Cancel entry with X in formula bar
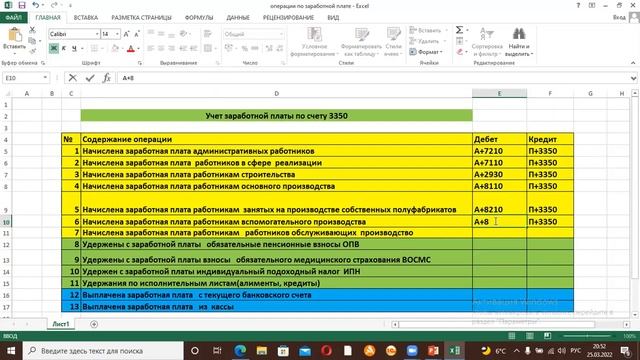This screenshot has height=360, width=640. 73,78
